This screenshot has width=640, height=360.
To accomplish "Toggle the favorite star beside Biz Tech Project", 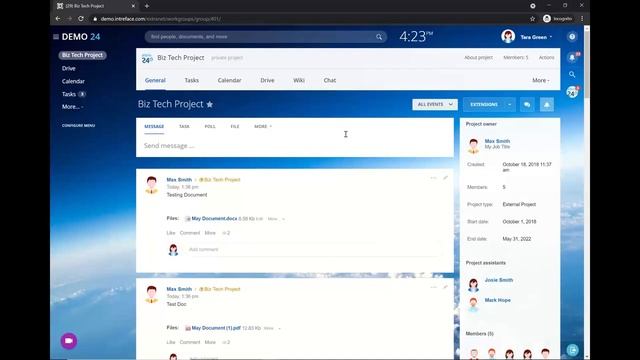I will (210, 104).
